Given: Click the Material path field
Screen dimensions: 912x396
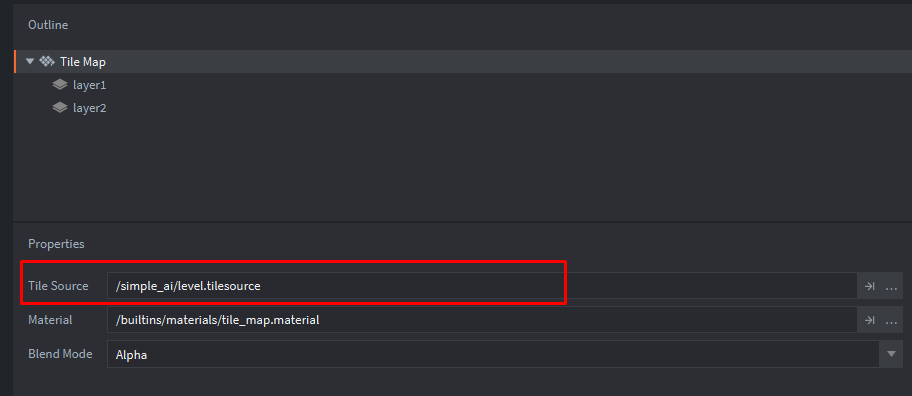Looking at the screenshot, I should pyautogui.click(x=482, y=319).
